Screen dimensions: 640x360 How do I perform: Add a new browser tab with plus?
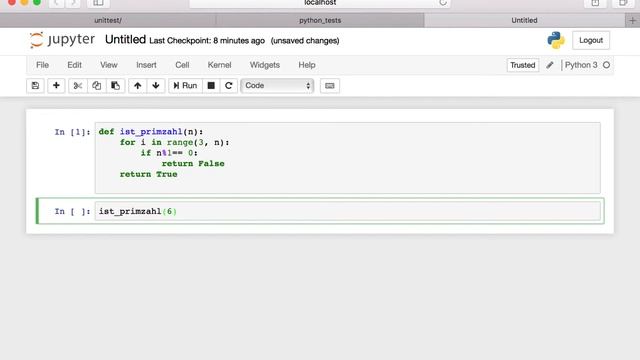(632, 20)
